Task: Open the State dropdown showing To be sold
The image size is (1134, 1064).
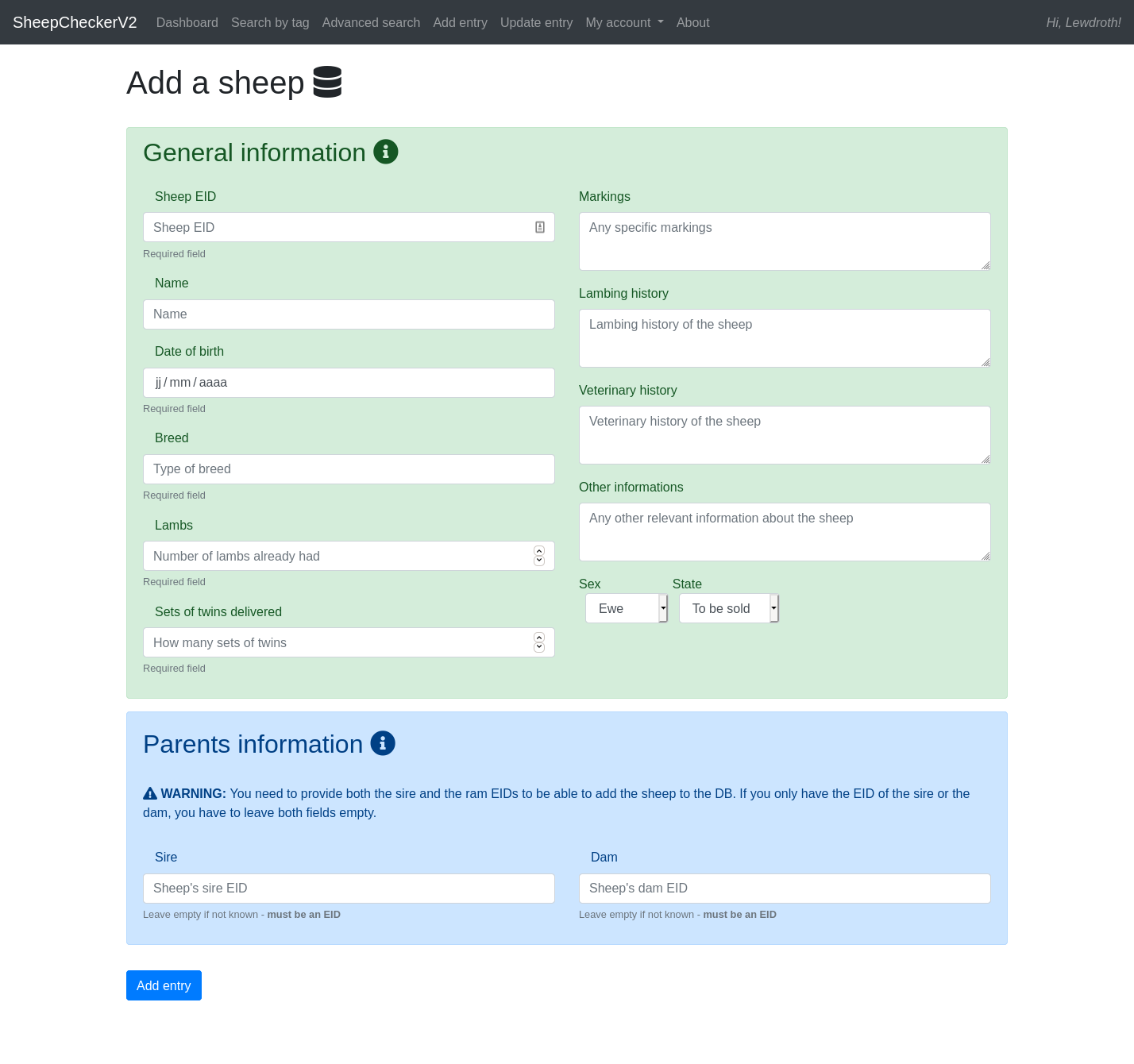Action: click(x=728, y=608)
